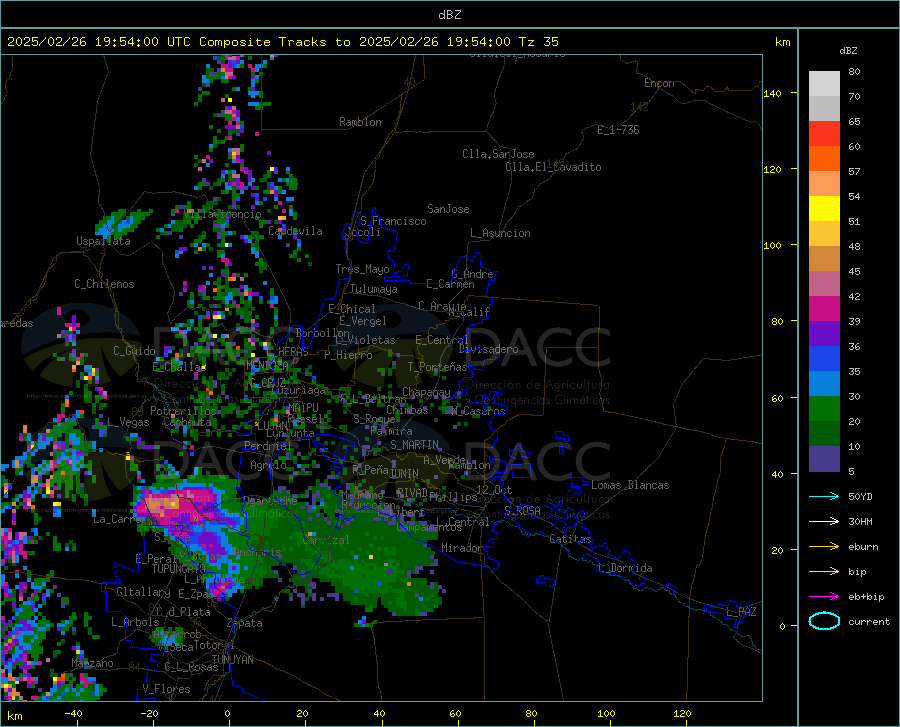The width and height of the screenshot is (900, 727).
Task: Click the cyan current ellipse icon
Action: [824, 621]
